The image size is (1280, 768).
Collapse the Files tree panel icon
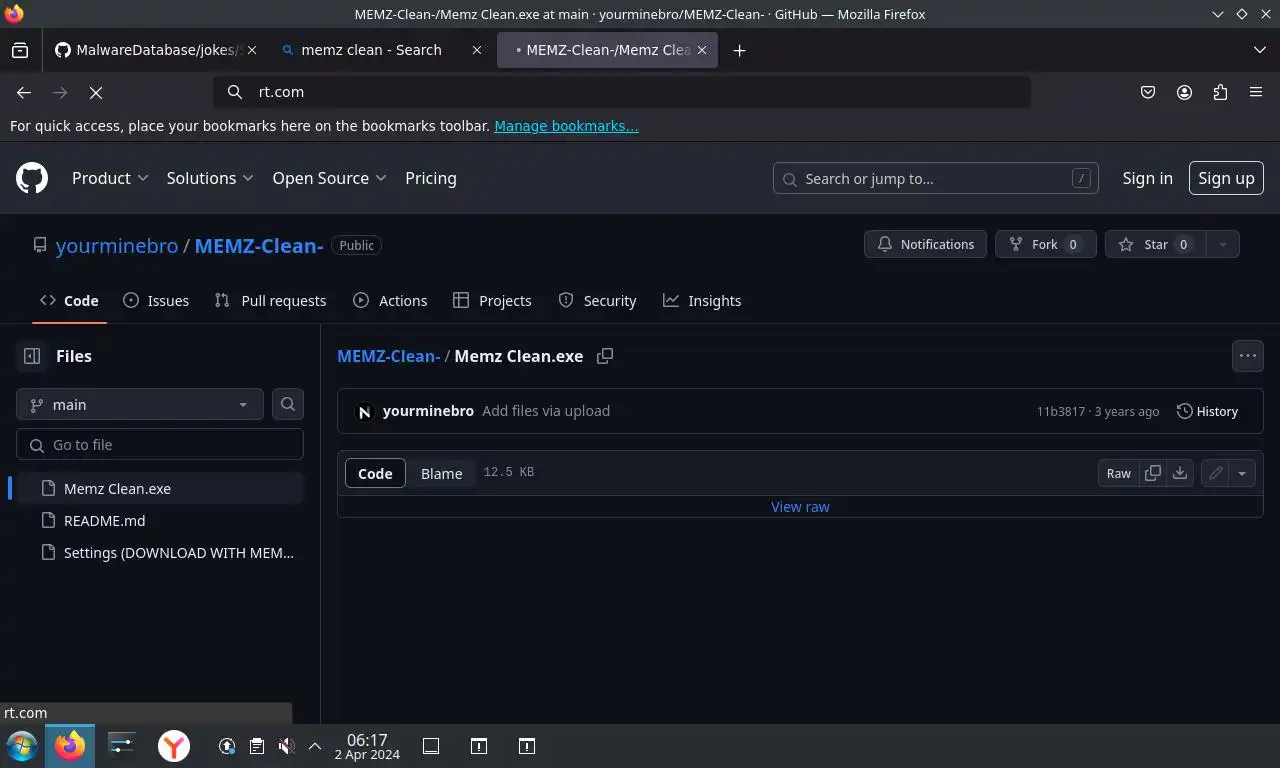[32, 356]
